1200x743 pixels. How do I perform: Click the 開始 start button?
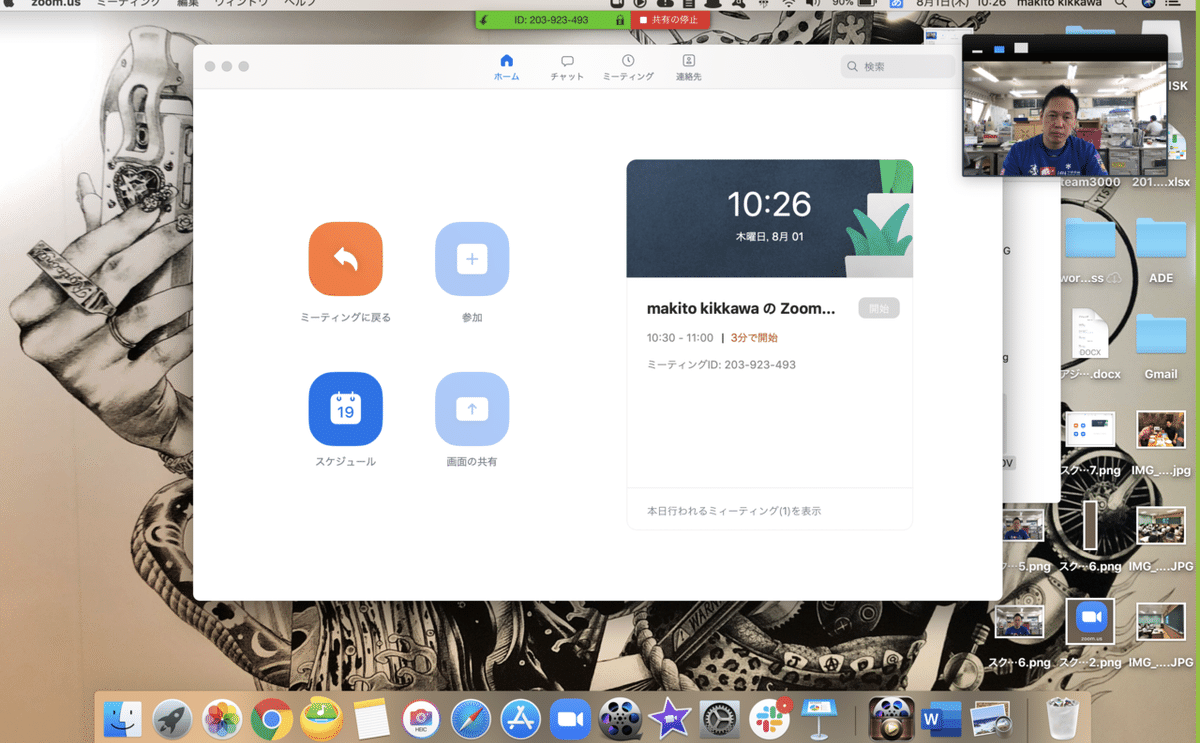pos(879,308)
